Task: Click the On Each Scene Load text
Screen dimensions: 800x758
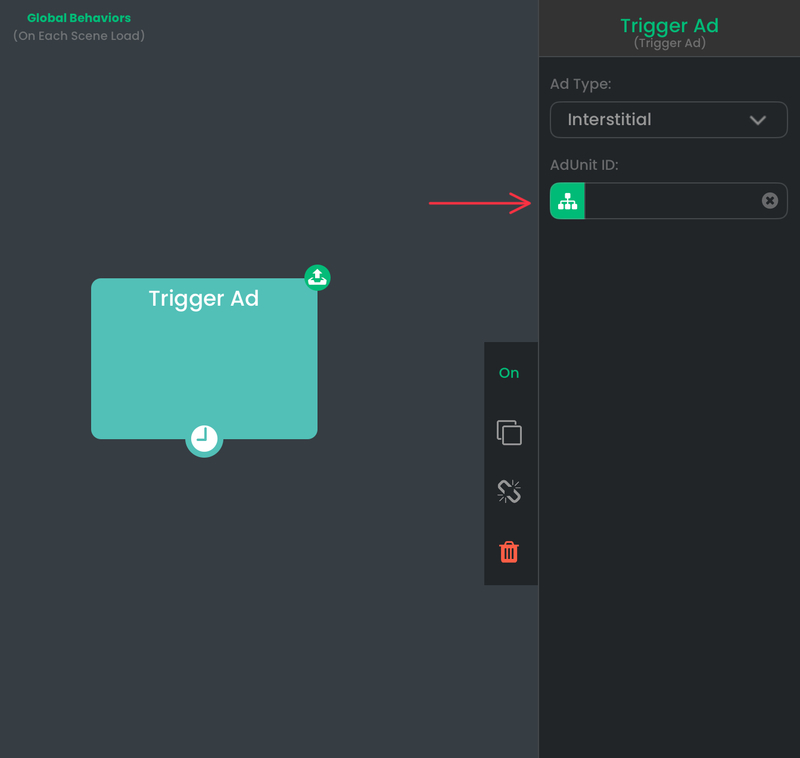Action: click(x=79, y=36)
